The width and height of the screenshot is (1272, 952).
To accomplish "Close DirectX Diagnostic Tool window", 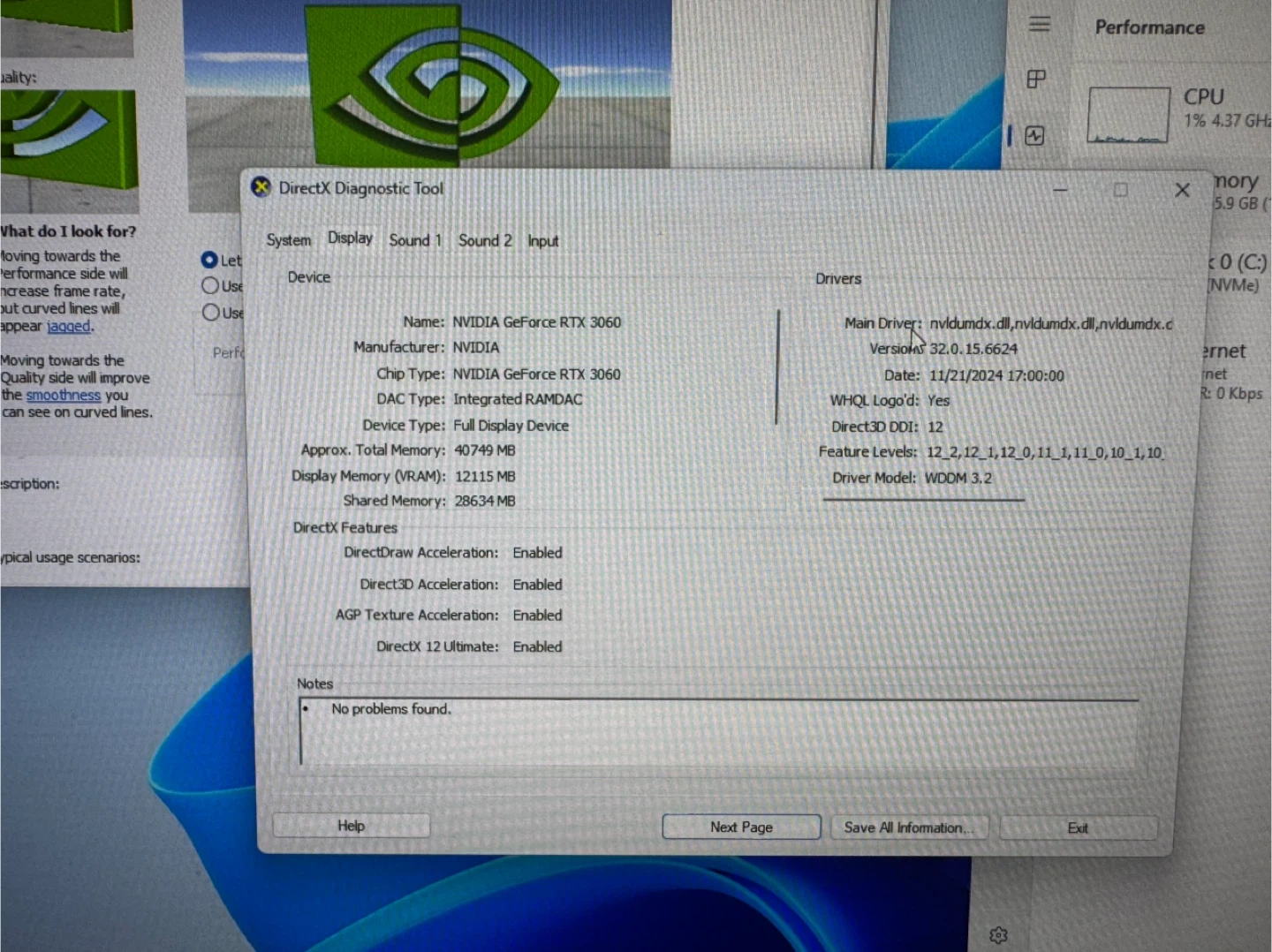I will point(1182,190).
